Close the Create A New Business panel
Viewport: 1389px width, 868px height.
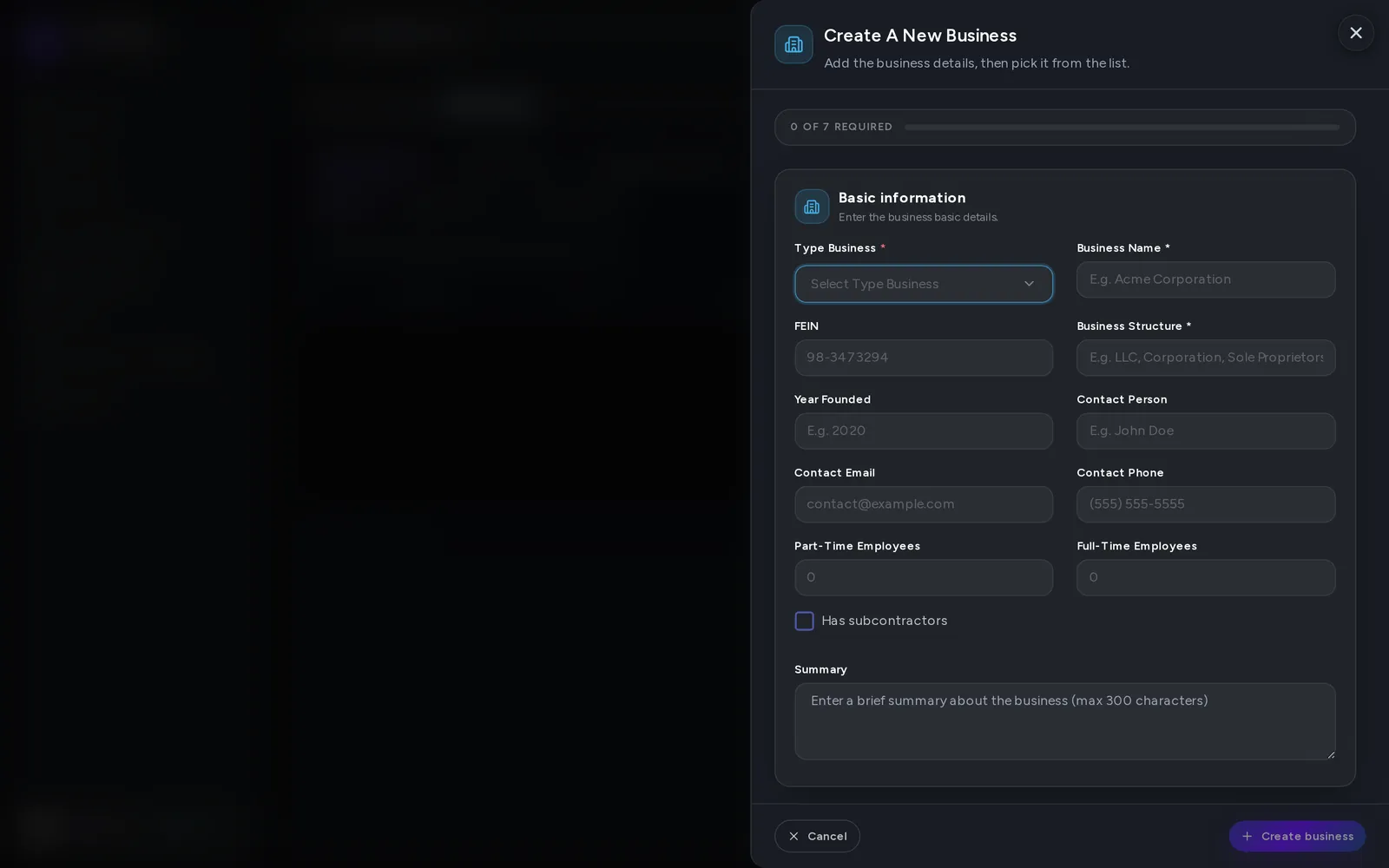coord(1355,33)
